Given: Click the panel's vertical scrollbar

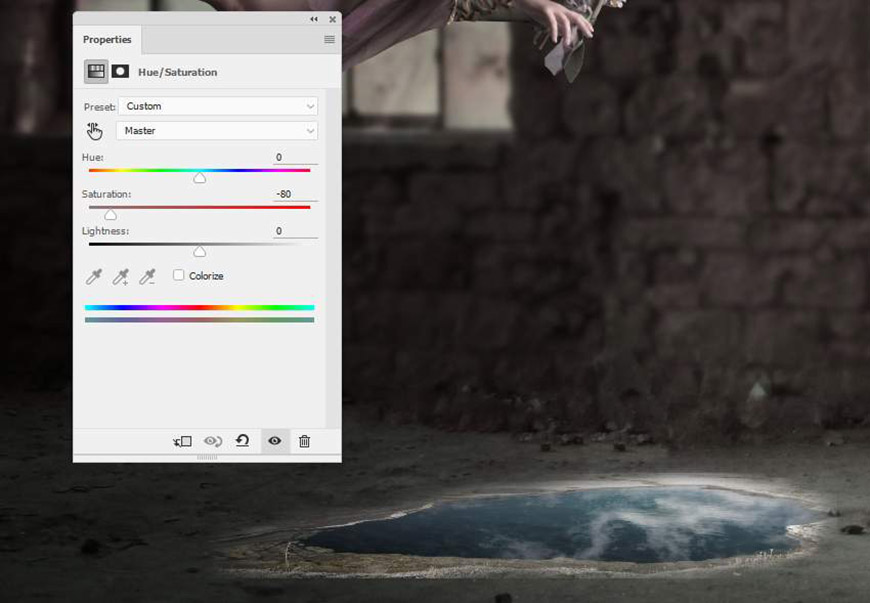Looking at the screenshot, I should pyautogui.click(x=333, y=258).
